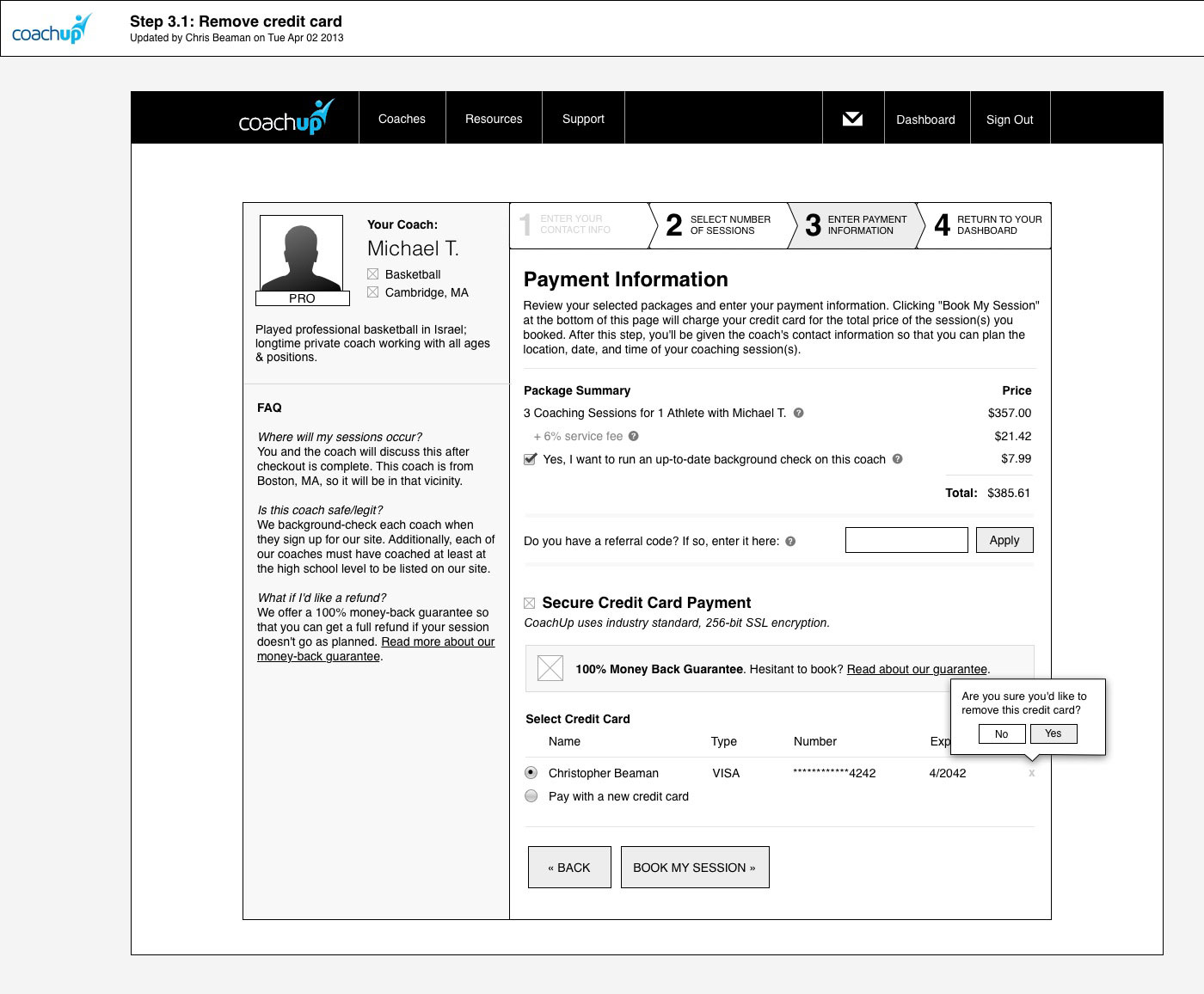Click the $7.99 background check price
This screenshot has width=1204, height=994.
click(1017, 458)
